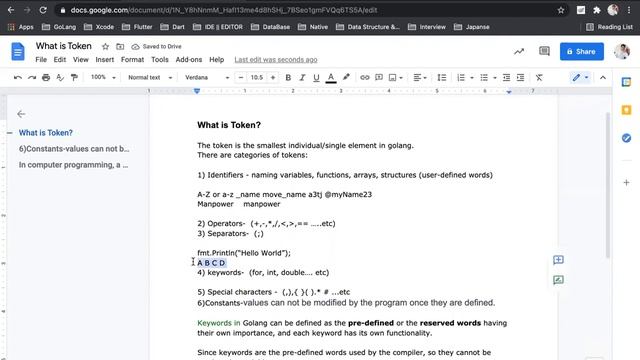Open Calendar in the side panel
Viewport: 640px width, 360px height.
point(627,82)
